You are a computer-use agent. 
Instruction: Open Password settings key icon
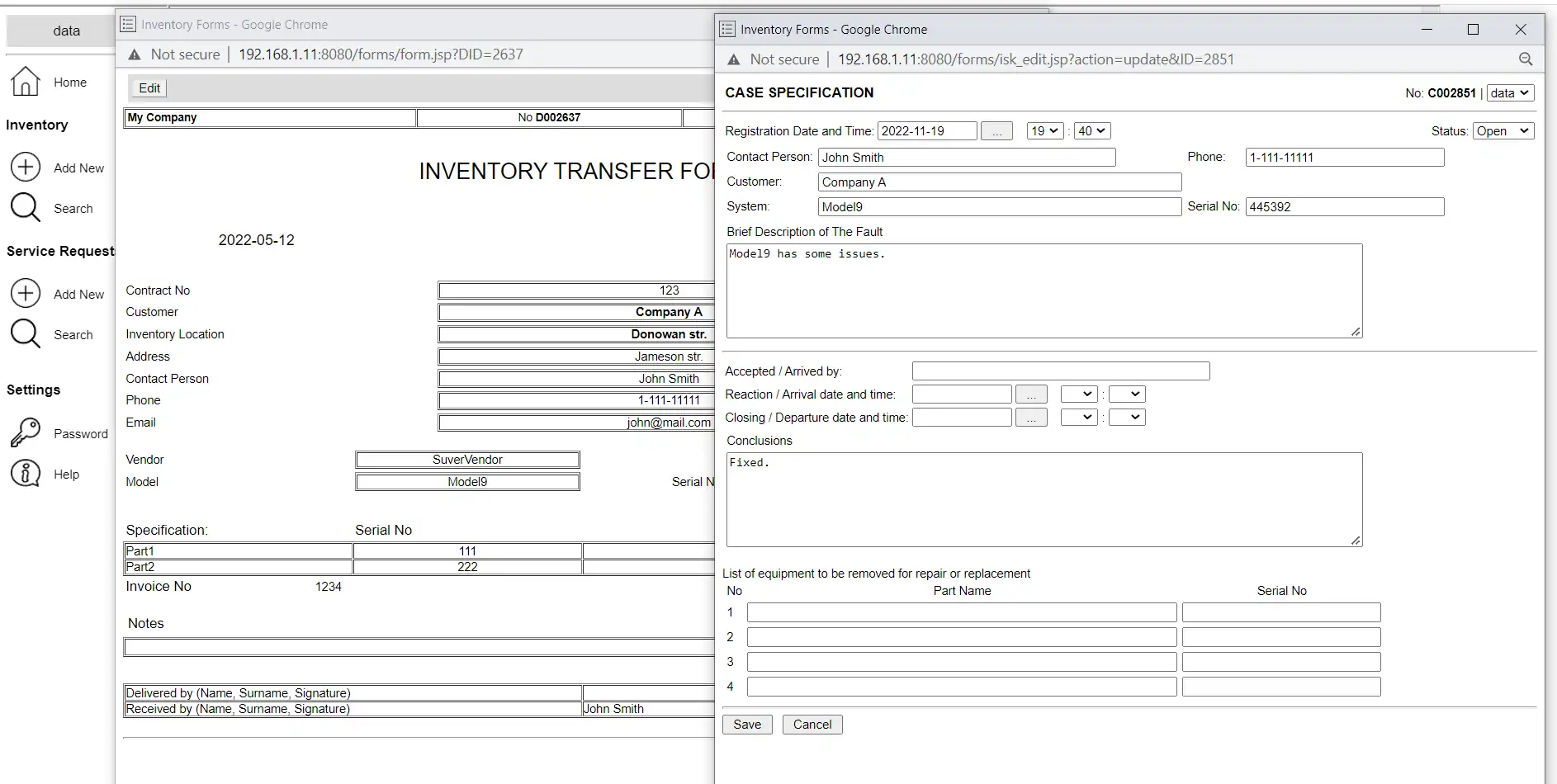pyautogui.click(x=26, y=432)
